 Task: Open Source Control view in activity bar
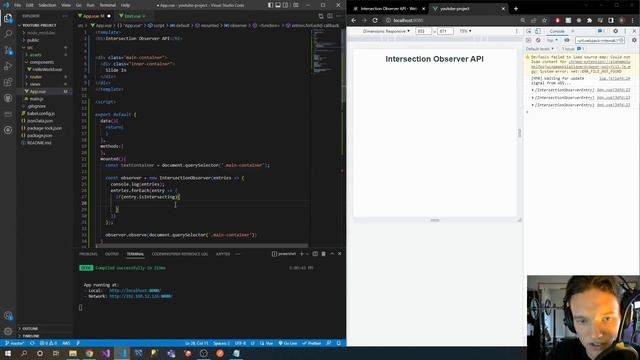pyautogui.click(x=8, y=50)
